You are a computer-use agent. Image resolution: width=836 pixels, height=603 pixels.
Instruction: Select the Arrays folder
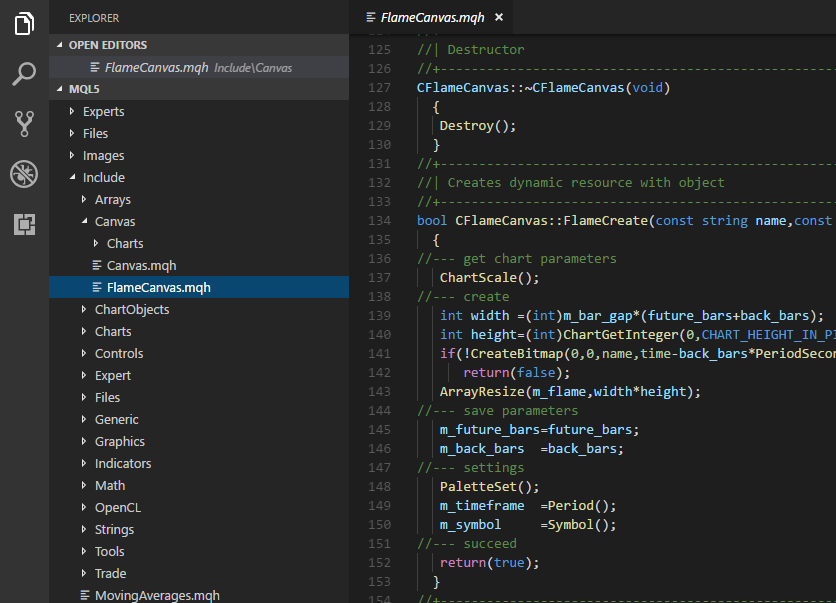[x=112, y=199]
